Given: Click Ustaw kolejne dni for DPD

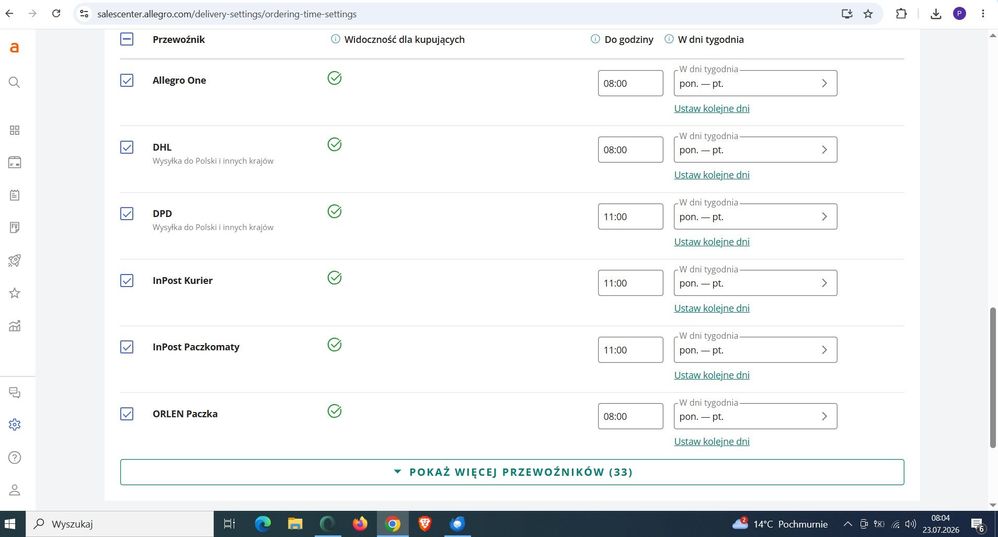Looking at the screenshot, I should click(712, 242).
